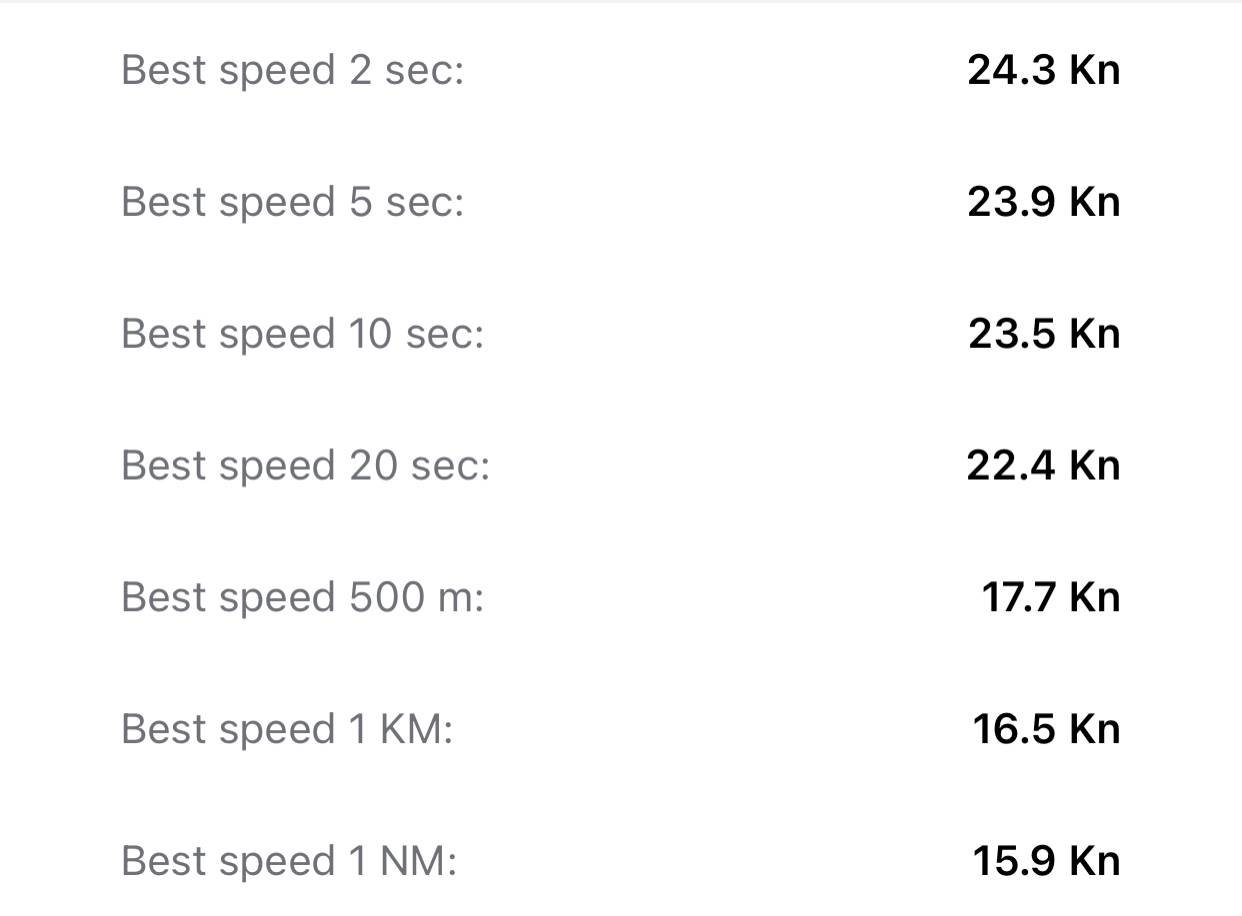Select the 23.9 Kn speed value

click(x=1043, y=202)
